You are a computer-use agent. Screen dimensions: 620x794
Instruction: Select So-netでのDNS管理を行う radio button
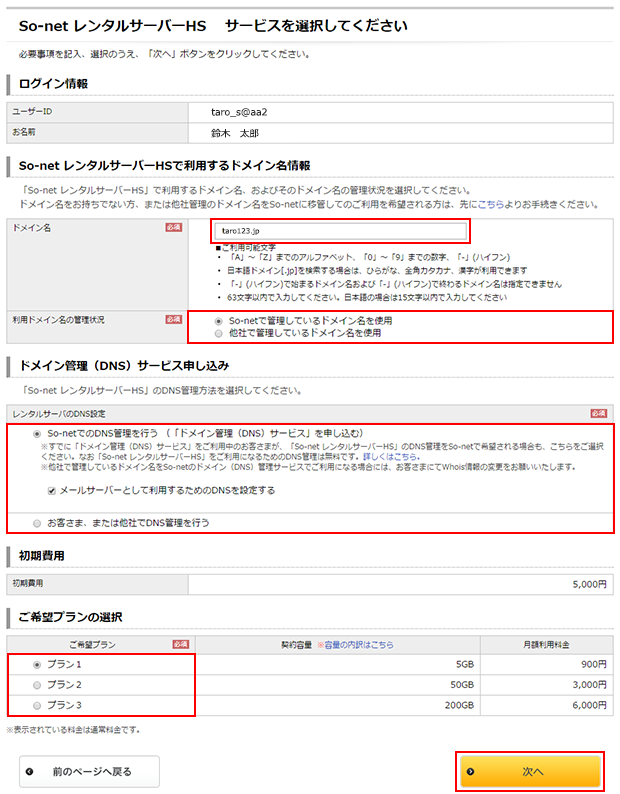coord(38,434)
